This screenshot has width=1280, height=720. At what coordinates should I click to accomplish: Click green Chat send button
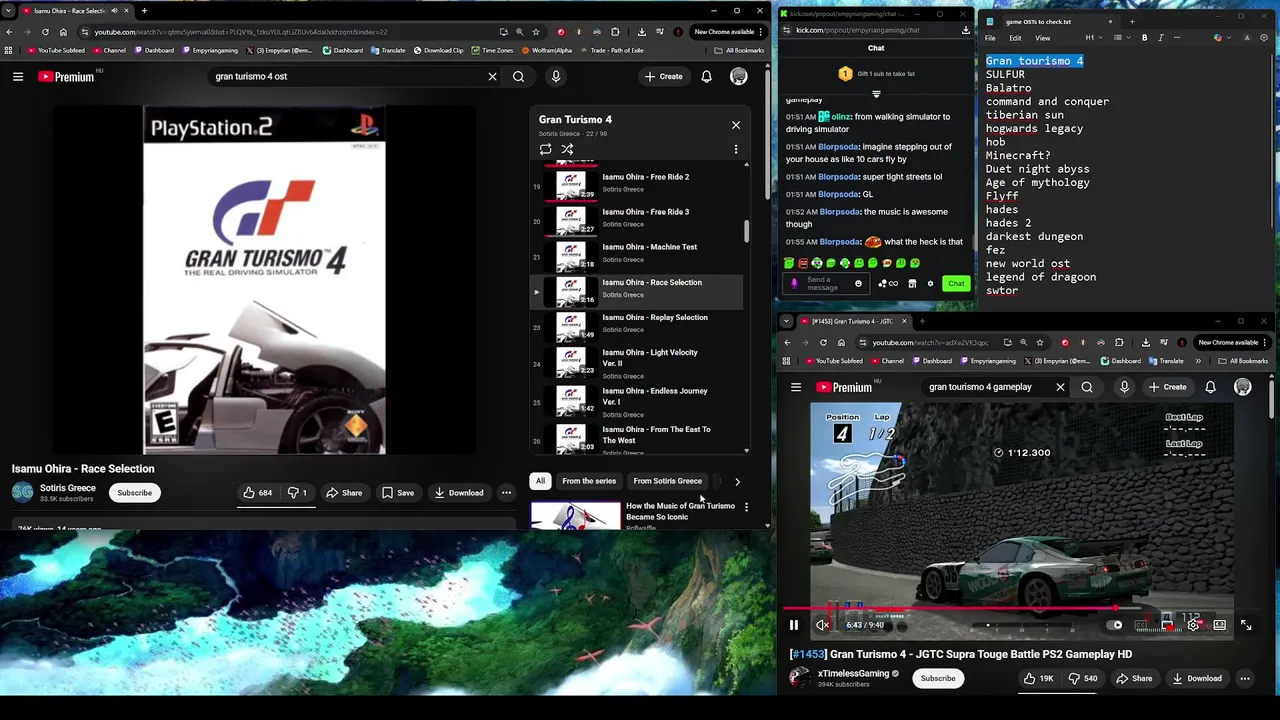[x=956, y=283]
